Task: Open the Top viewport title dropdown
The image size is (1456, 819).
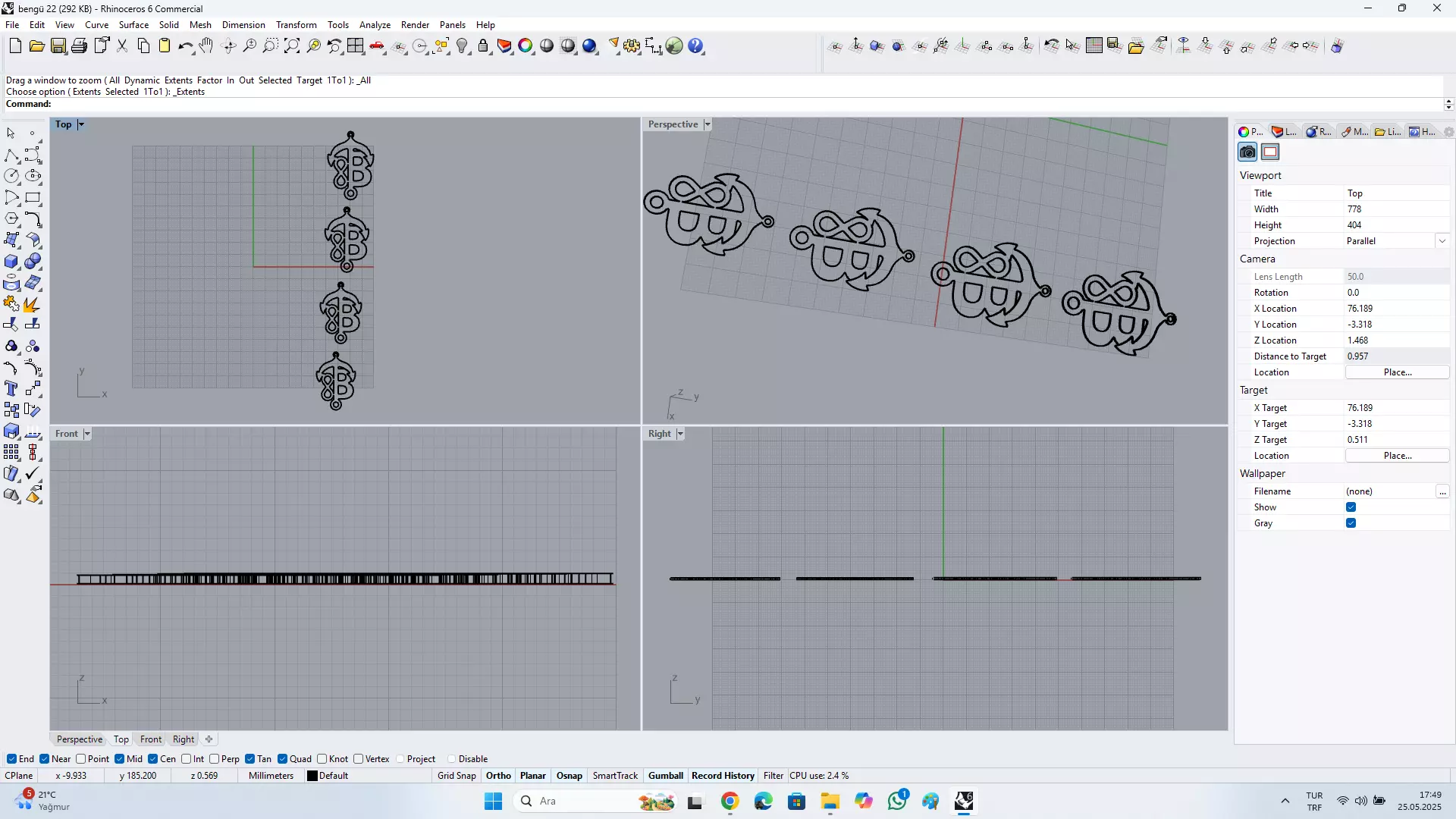Action: click(81, 124)
